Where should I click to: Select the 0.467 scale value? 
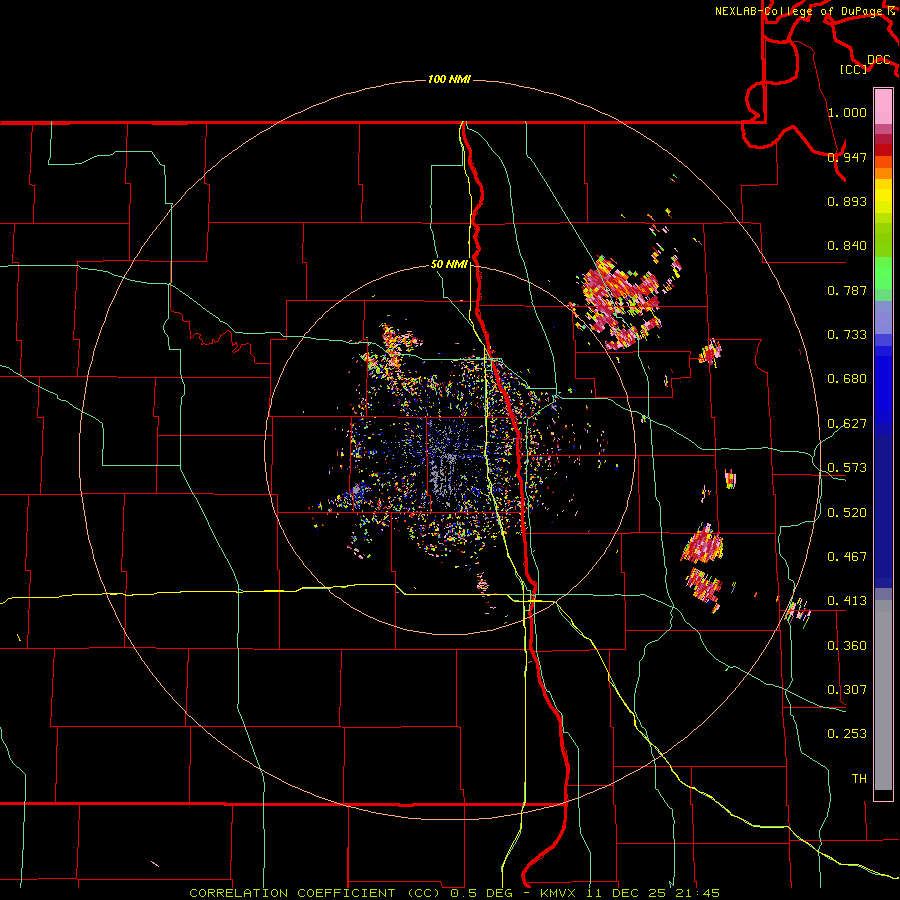click(847, 557)
